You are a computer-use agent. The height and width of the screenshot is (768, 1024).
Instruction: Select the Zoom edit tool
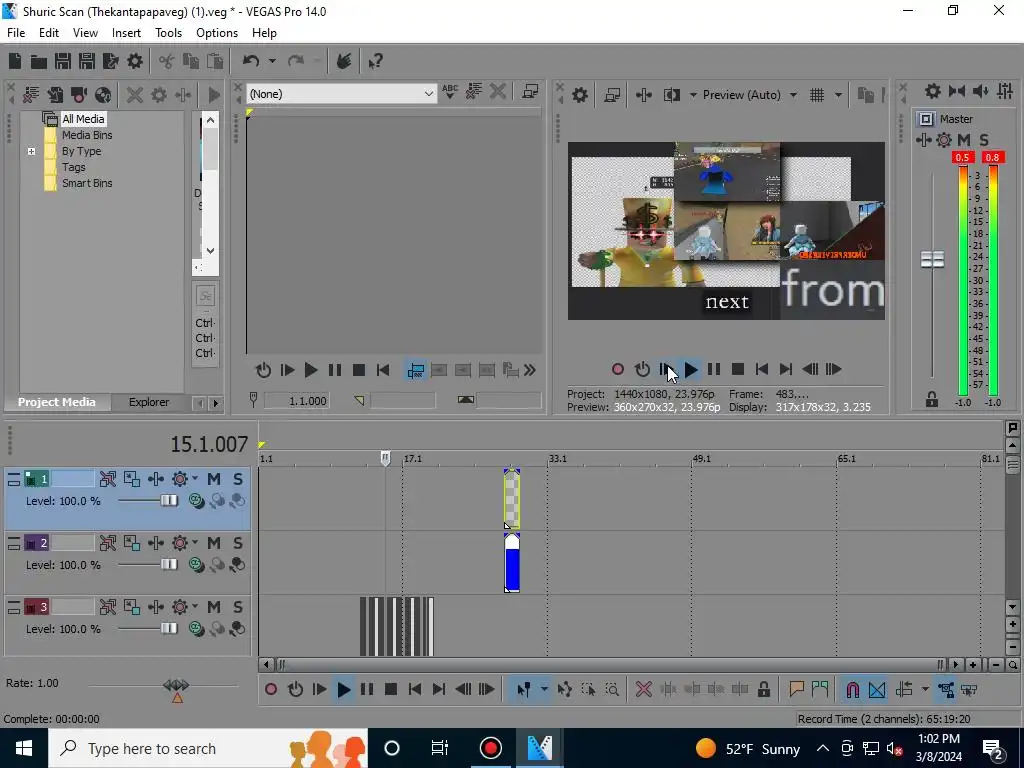(612, 690)
